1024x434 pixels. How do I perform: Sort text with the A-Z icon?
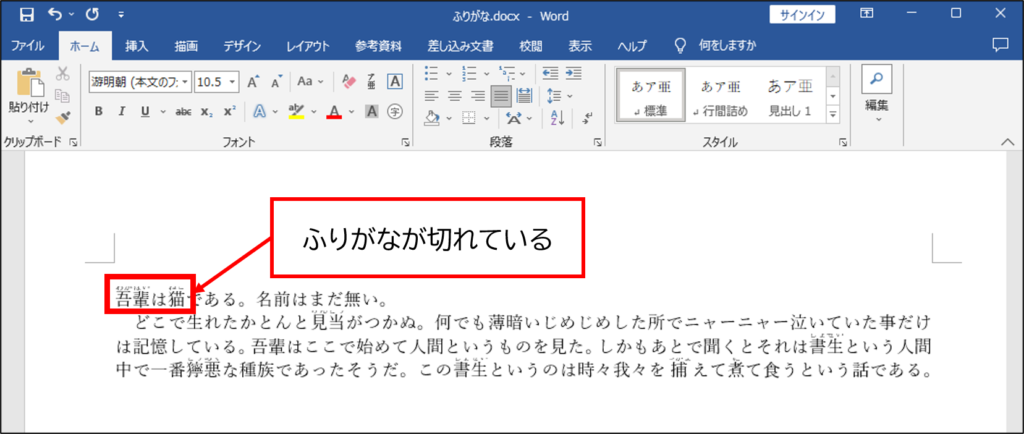point(558,118)
